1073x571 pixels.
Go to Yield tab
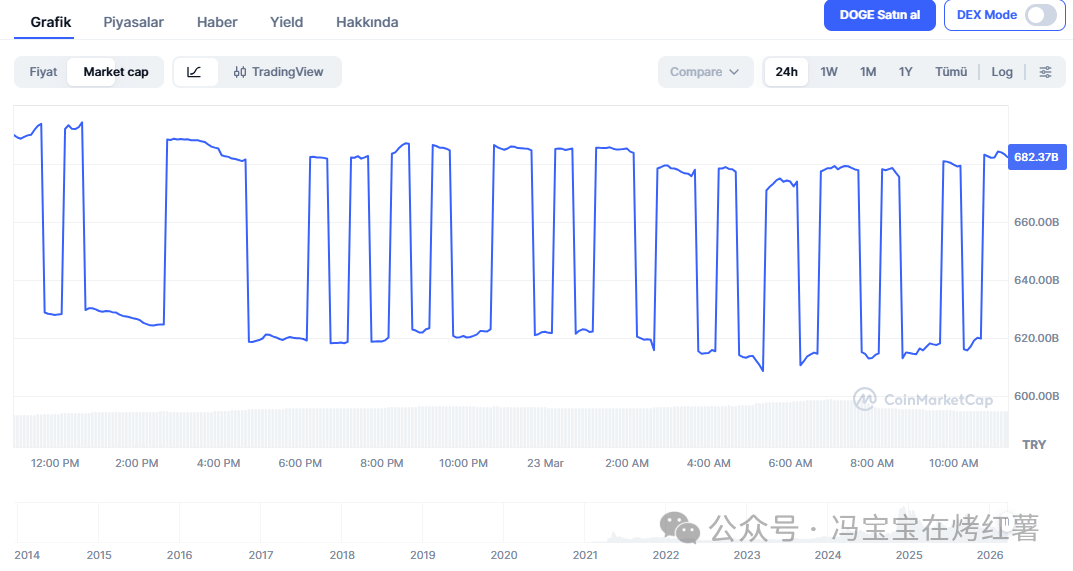tap(286, 22)
